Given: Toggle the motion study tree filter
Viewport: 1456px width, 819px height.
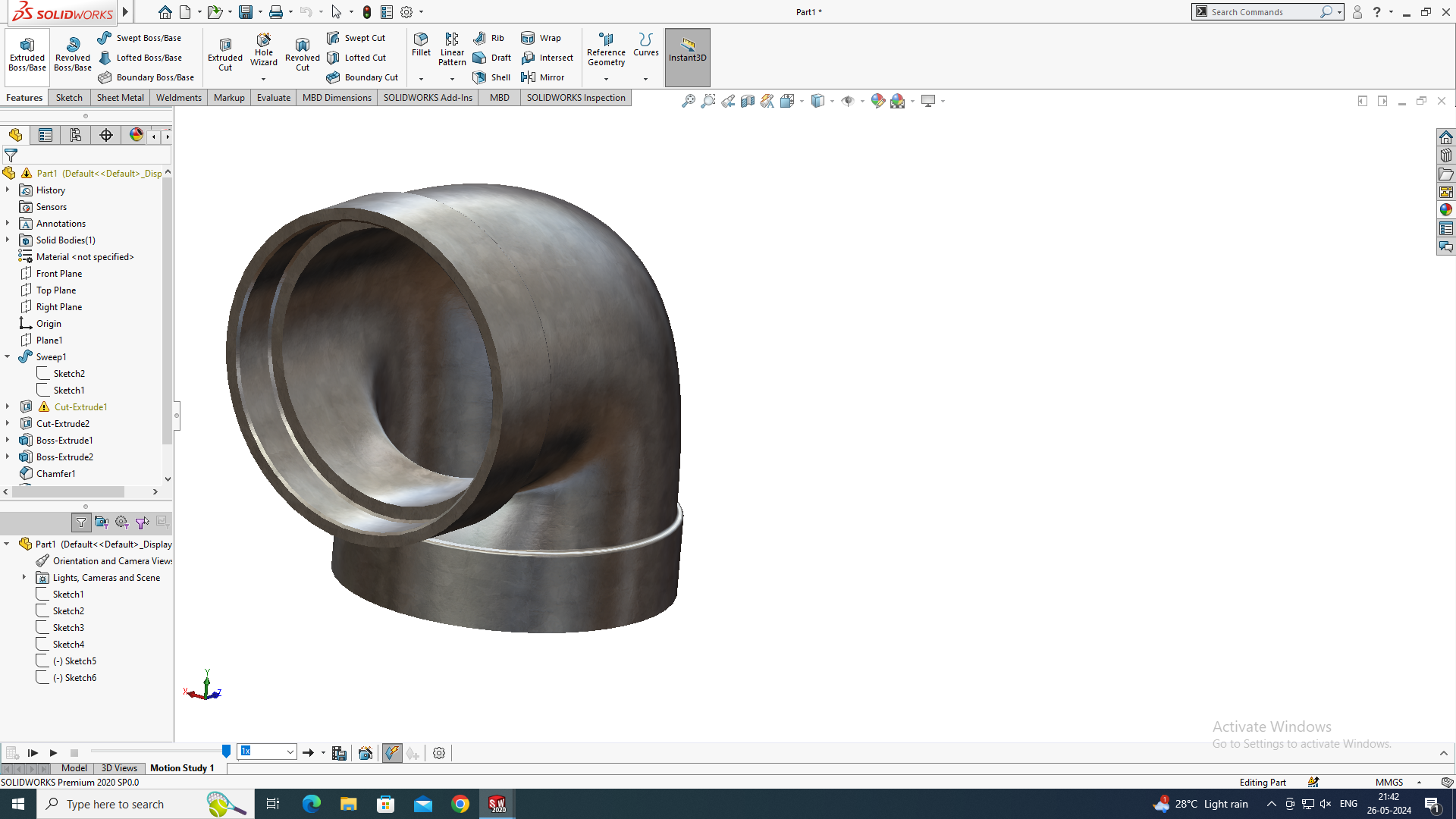Looking at the screenshot, I should point(81,522).
